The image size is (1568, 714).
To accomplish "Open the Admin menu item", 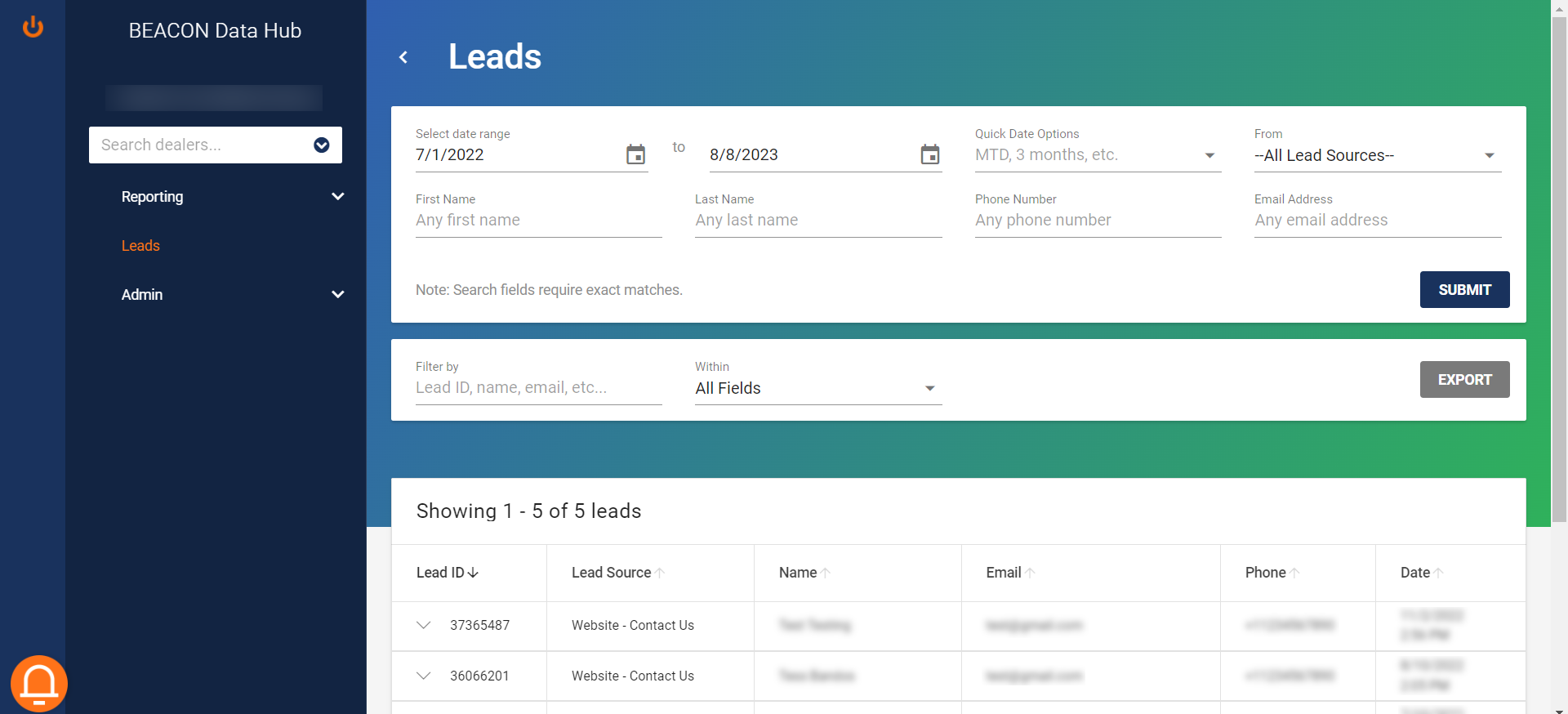I will (x=142, y=295).
